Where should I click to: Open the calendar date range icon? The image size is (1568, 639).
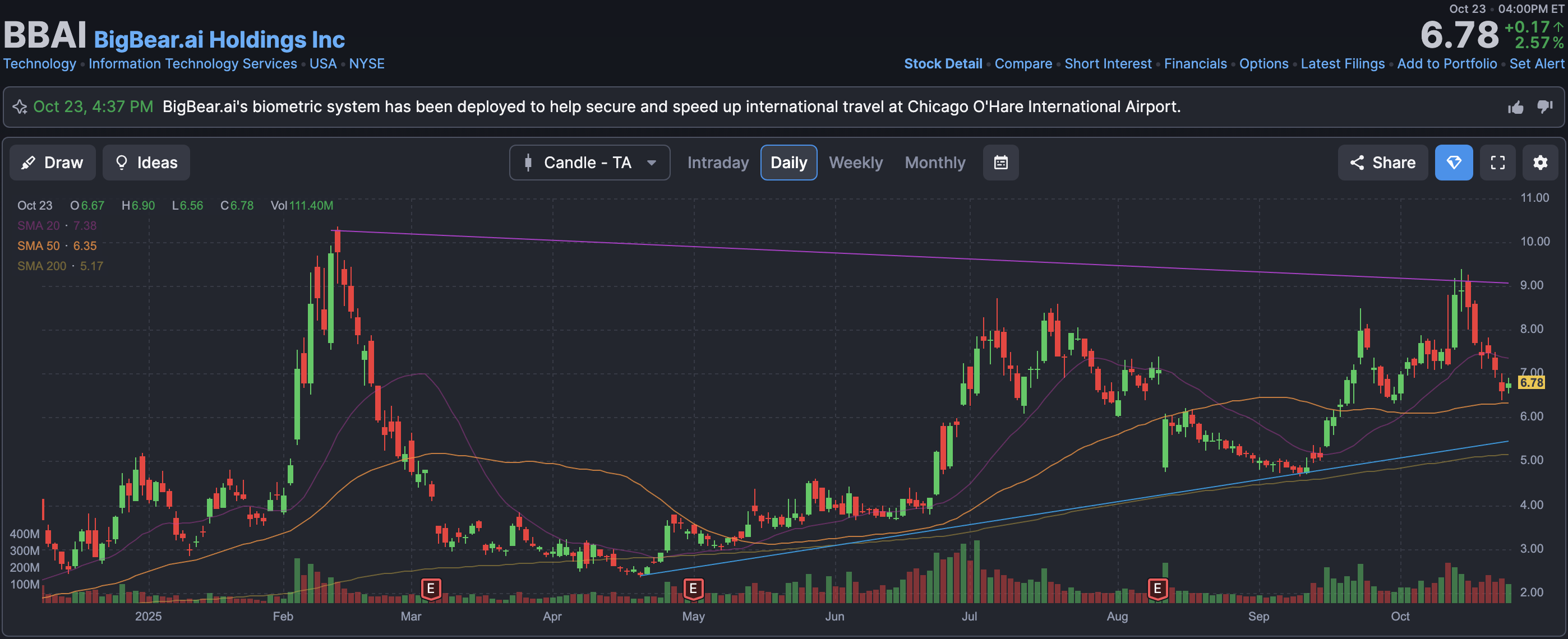pos(1000,163)
